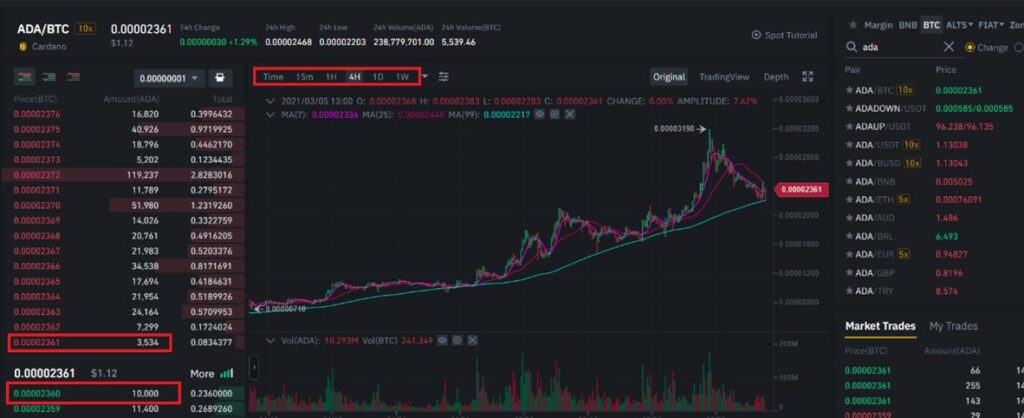Select the Change radio option
Viewport: 1024px width, 418px height.
pyautogui.click(x=969, y=47)
